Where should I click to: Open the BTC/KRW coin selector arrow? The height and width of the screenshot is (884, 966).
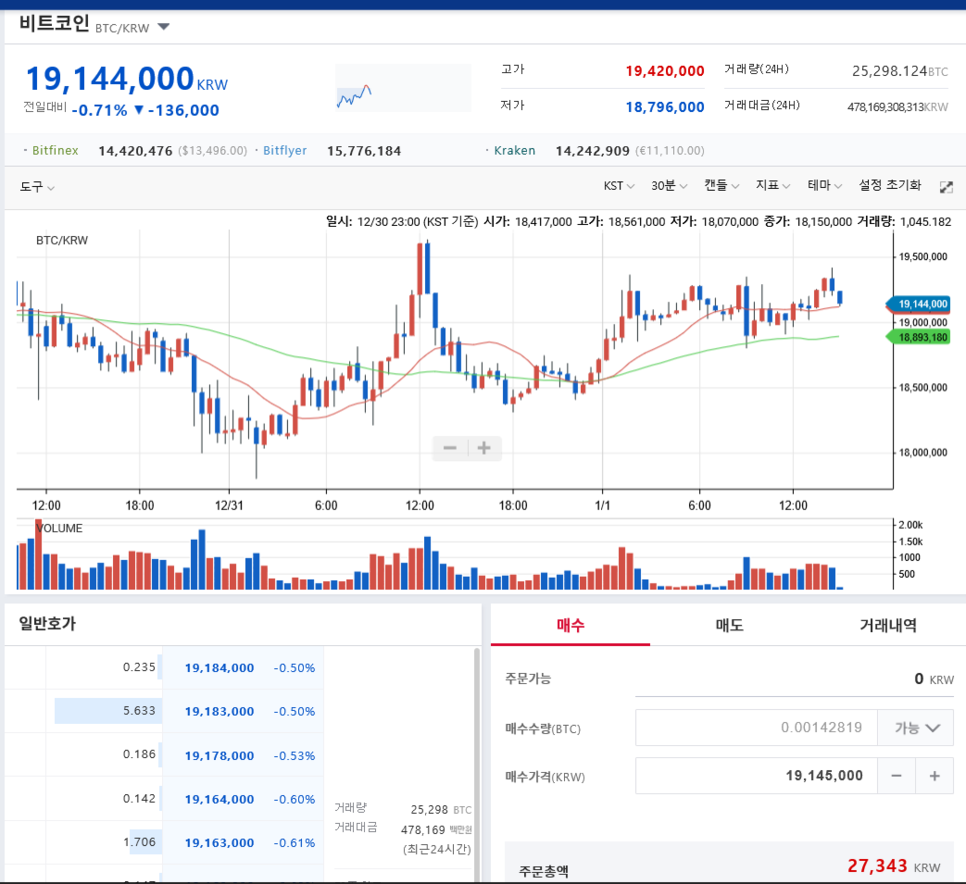(163, 26)
